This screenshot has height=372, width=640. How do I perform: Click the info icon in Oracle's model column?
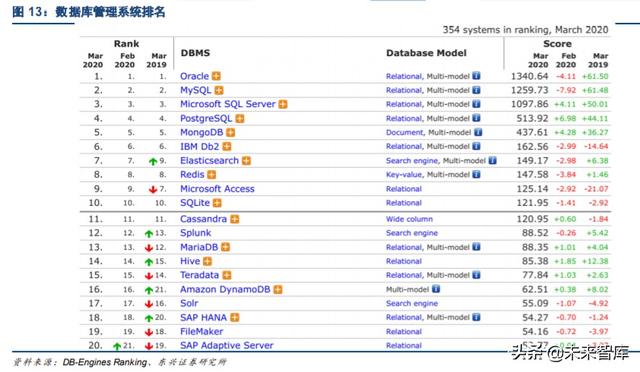click(476, 76)
